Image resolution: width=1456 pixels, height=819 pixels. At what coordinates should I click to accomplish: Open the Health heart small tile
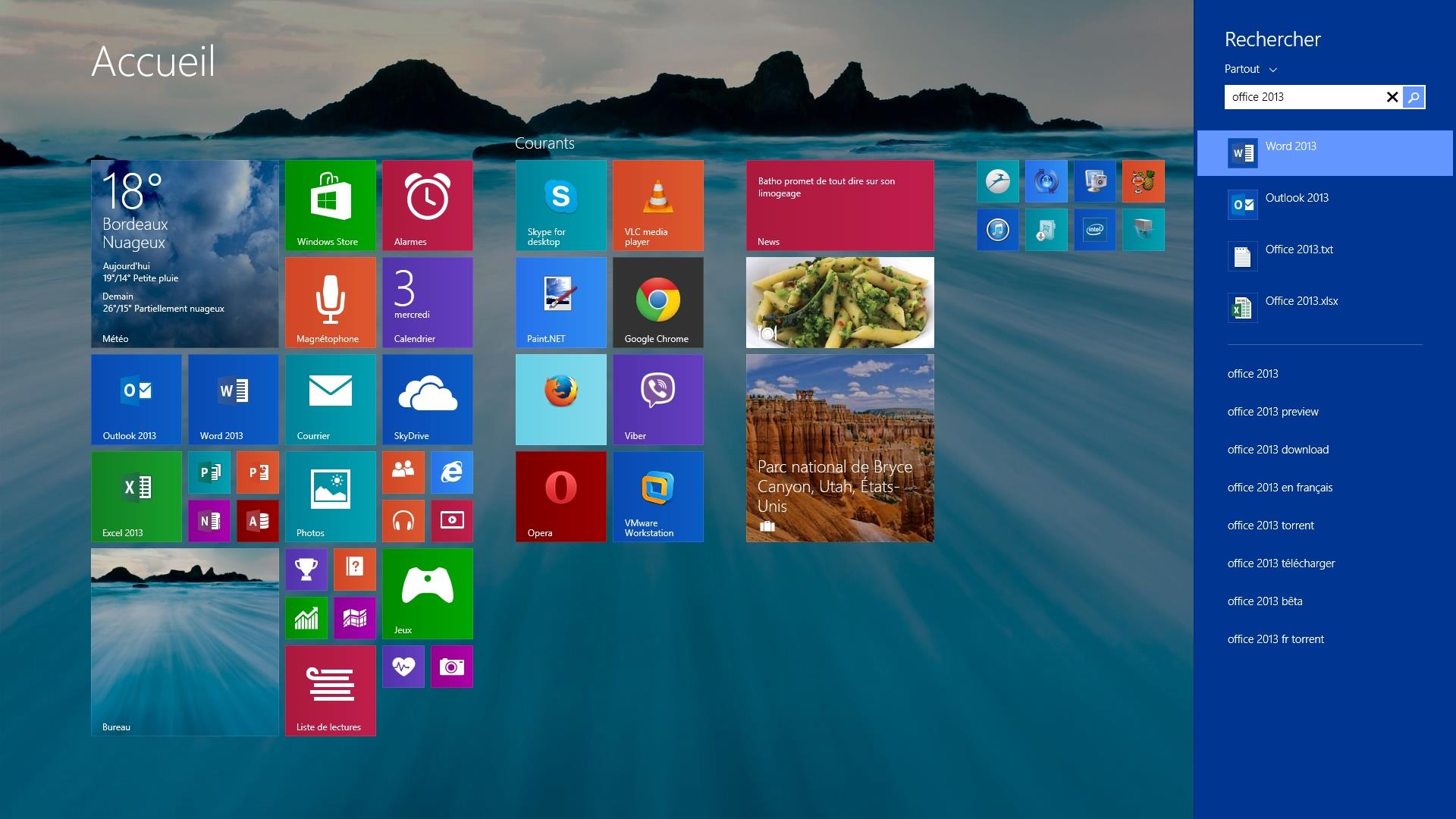click(403, 667)
